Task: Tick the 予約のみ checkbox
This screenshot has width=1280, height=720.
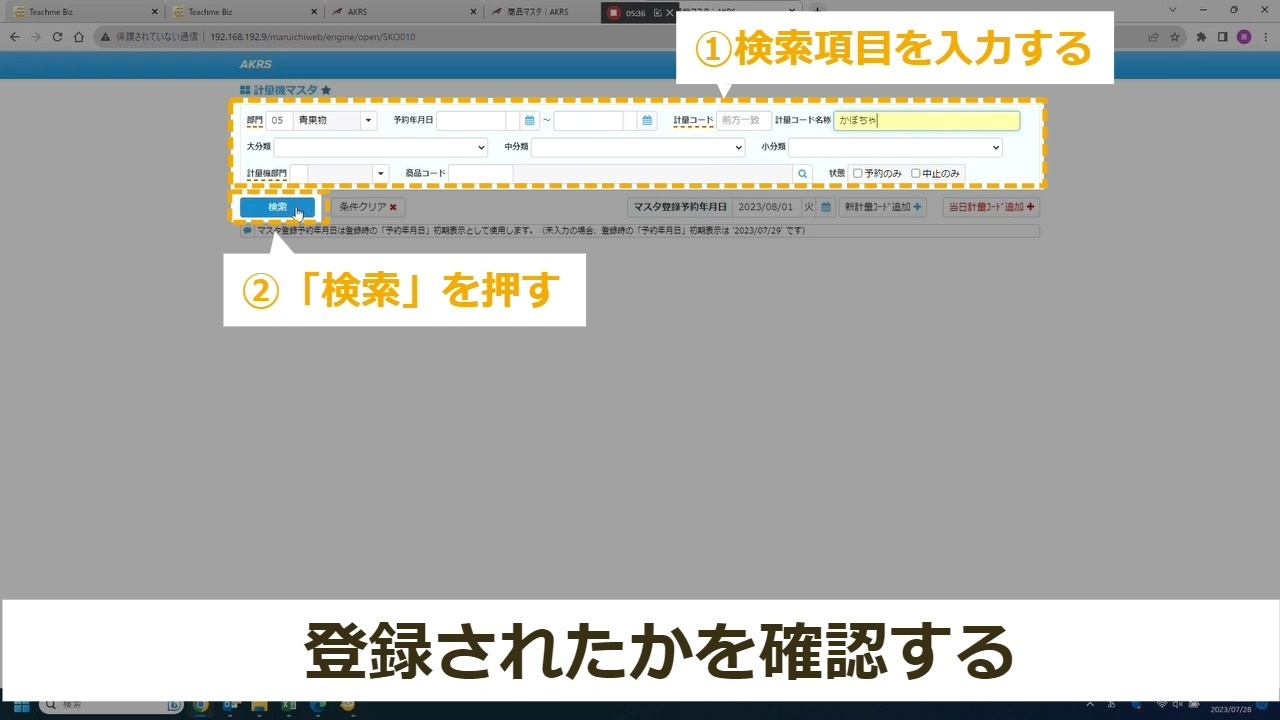Action: 857,174
